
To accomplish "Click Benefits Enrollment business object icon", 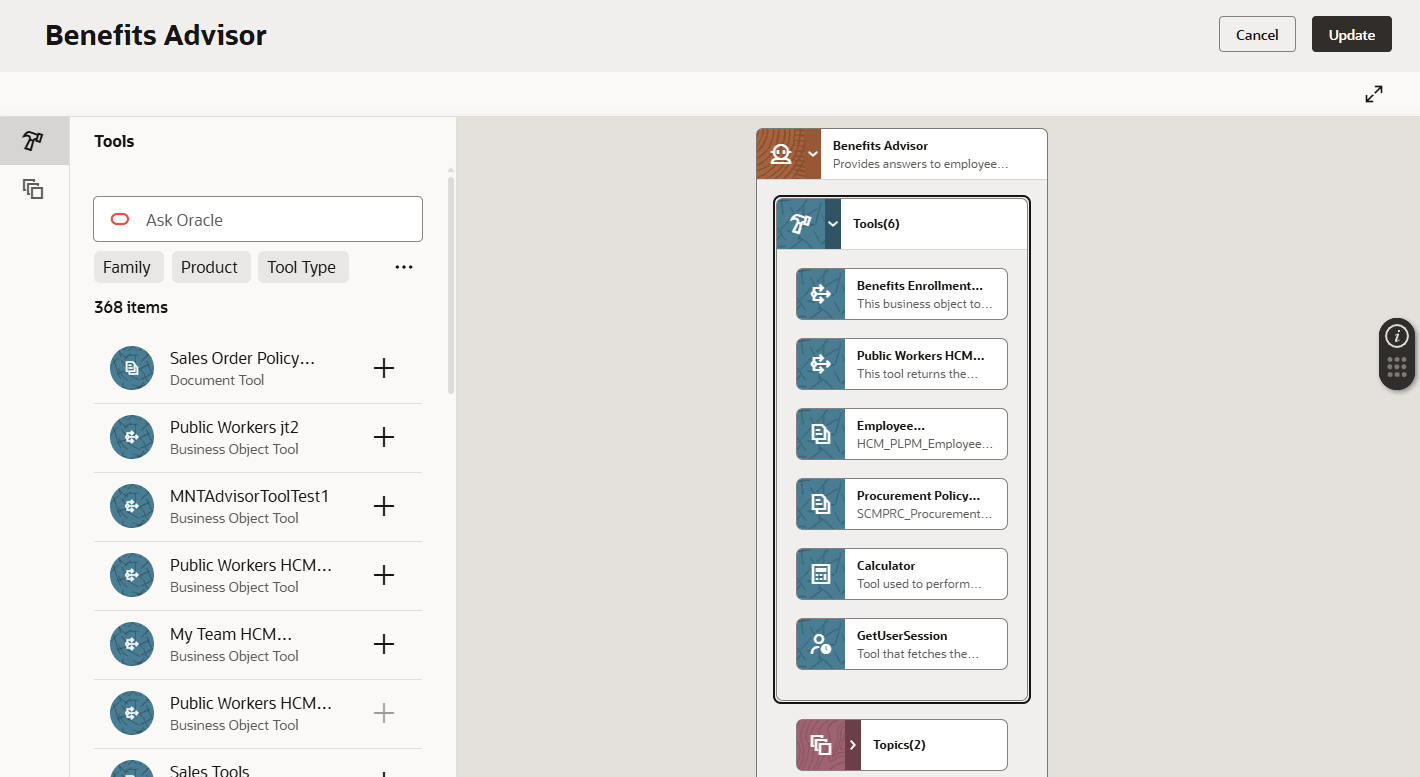I will (x=821, y=294).
